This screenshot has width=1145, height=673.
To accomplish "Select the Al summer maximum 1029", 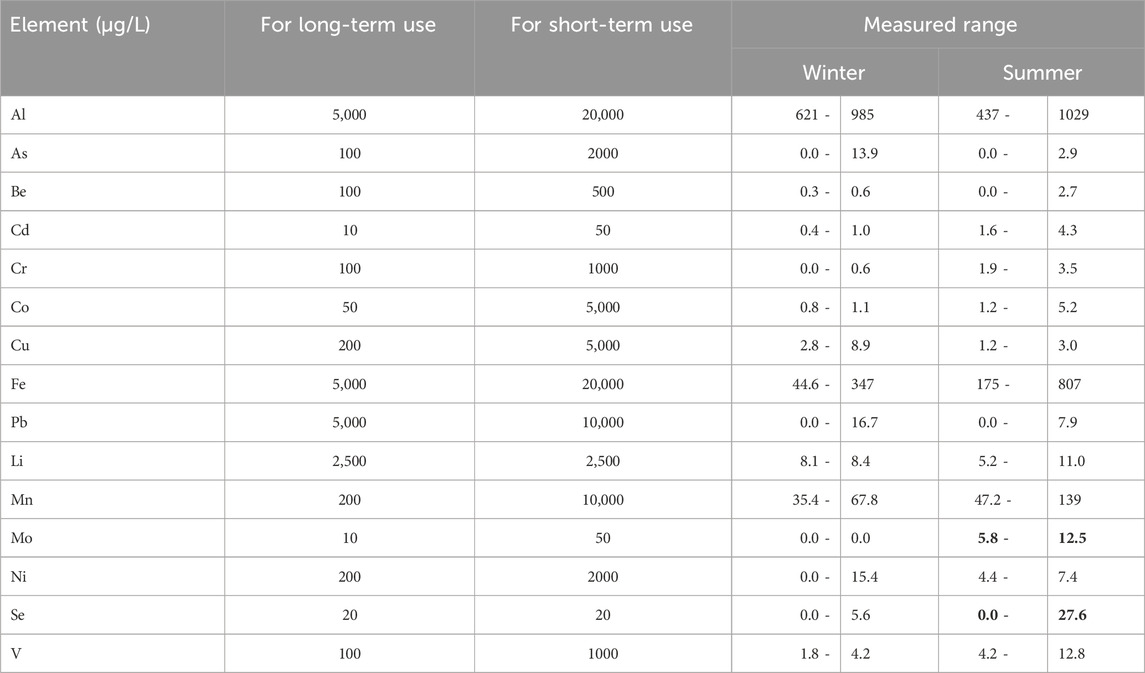I will tap(1073, 115).
